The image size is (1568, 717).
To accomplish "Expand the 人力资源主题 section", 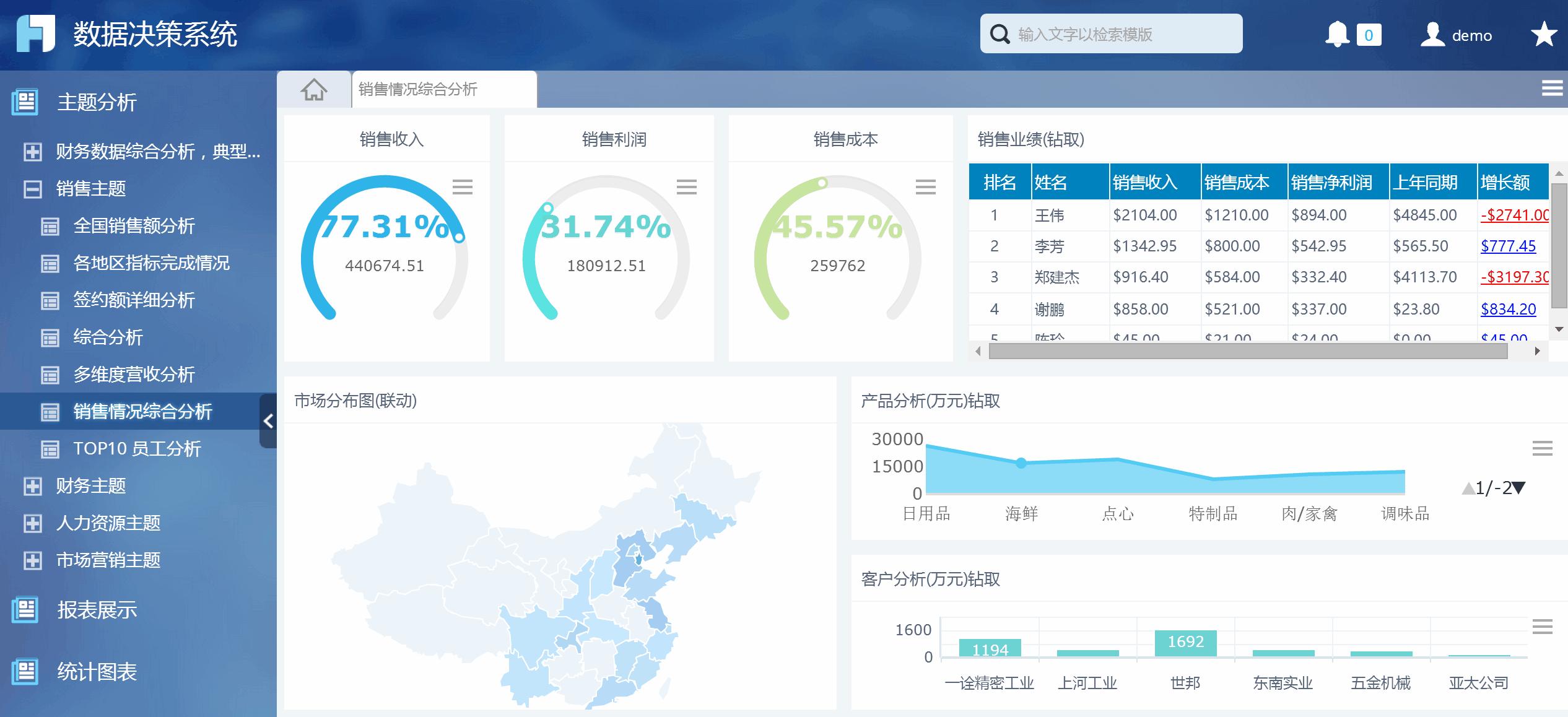I will pyautogui.click(x=34, y=524).
